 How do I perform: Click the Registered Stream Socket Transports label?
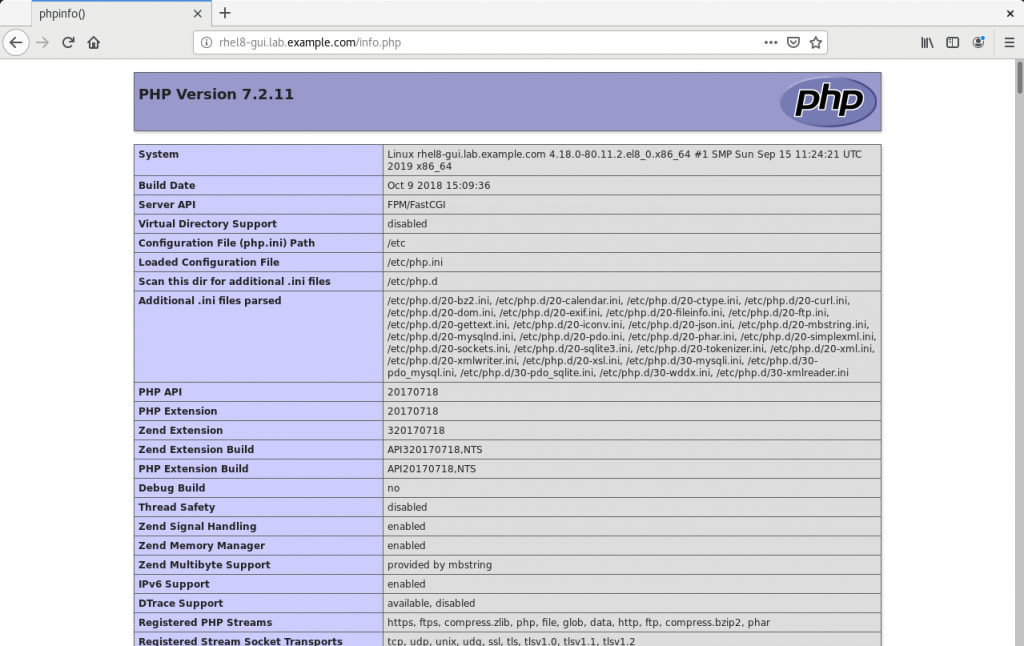[x=240, y=641]
